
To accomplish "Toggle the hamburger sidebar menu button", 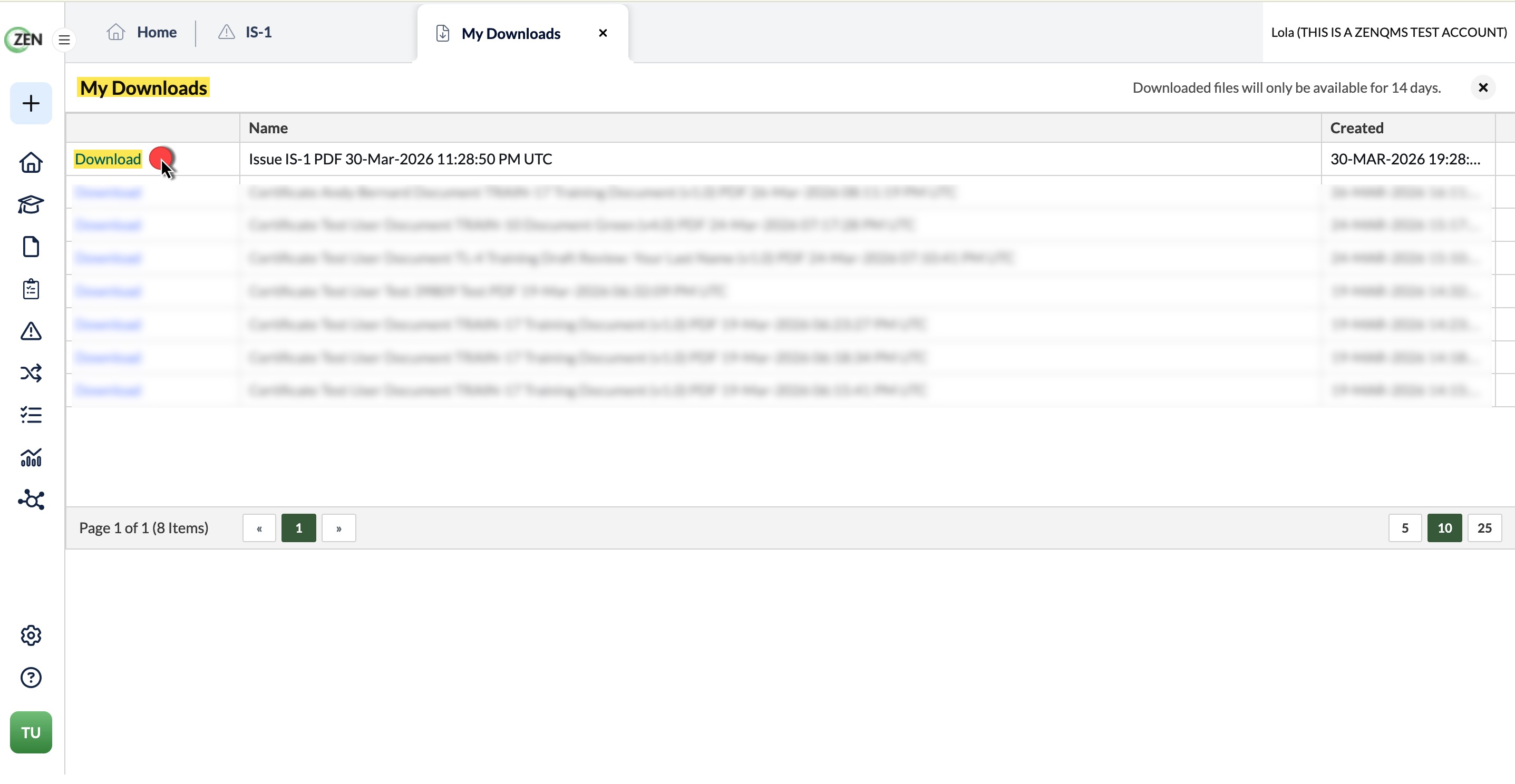I will coord(64,40).
